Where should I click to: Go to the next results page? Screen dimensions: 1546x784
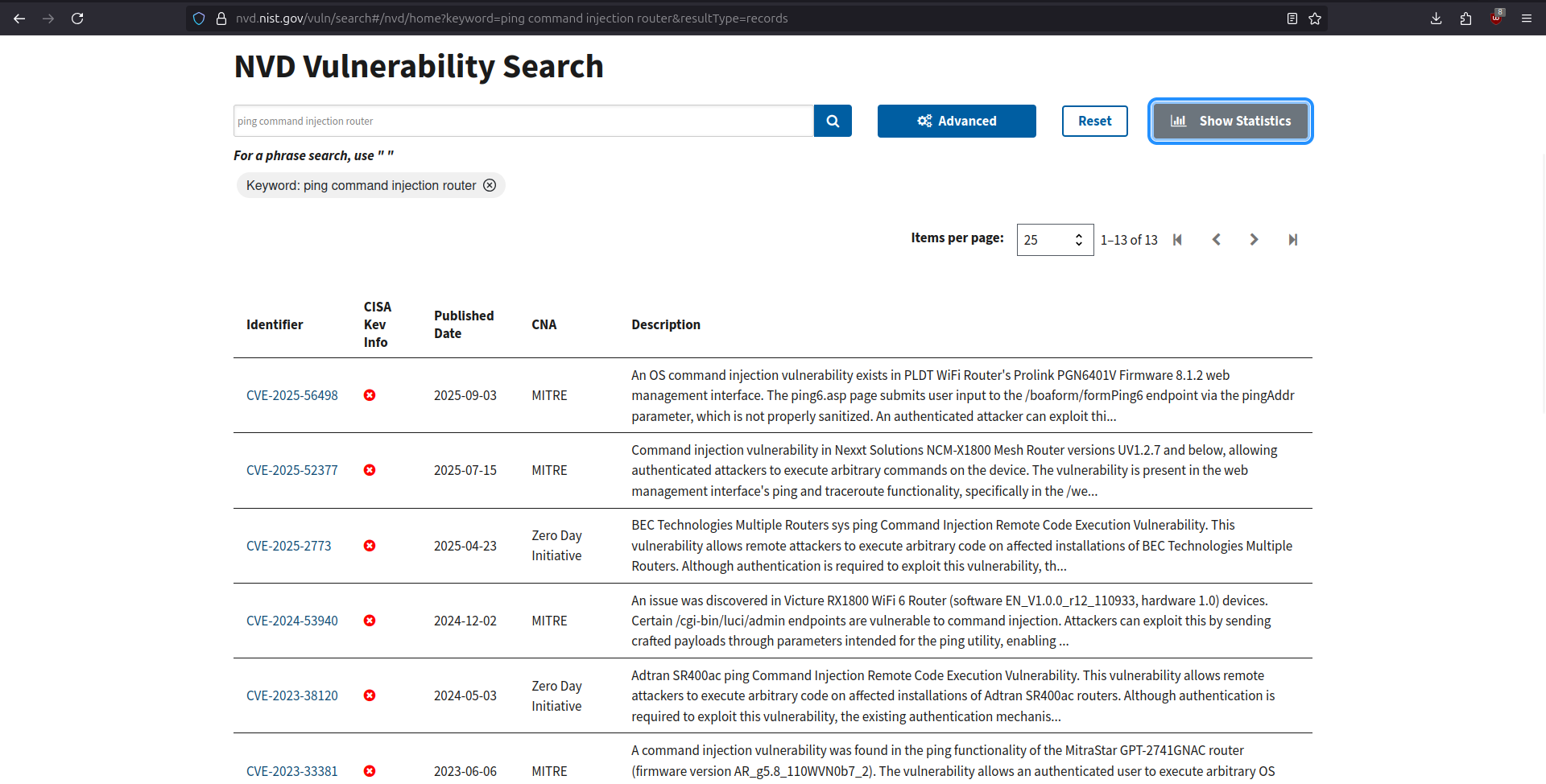coord(1254,239)
